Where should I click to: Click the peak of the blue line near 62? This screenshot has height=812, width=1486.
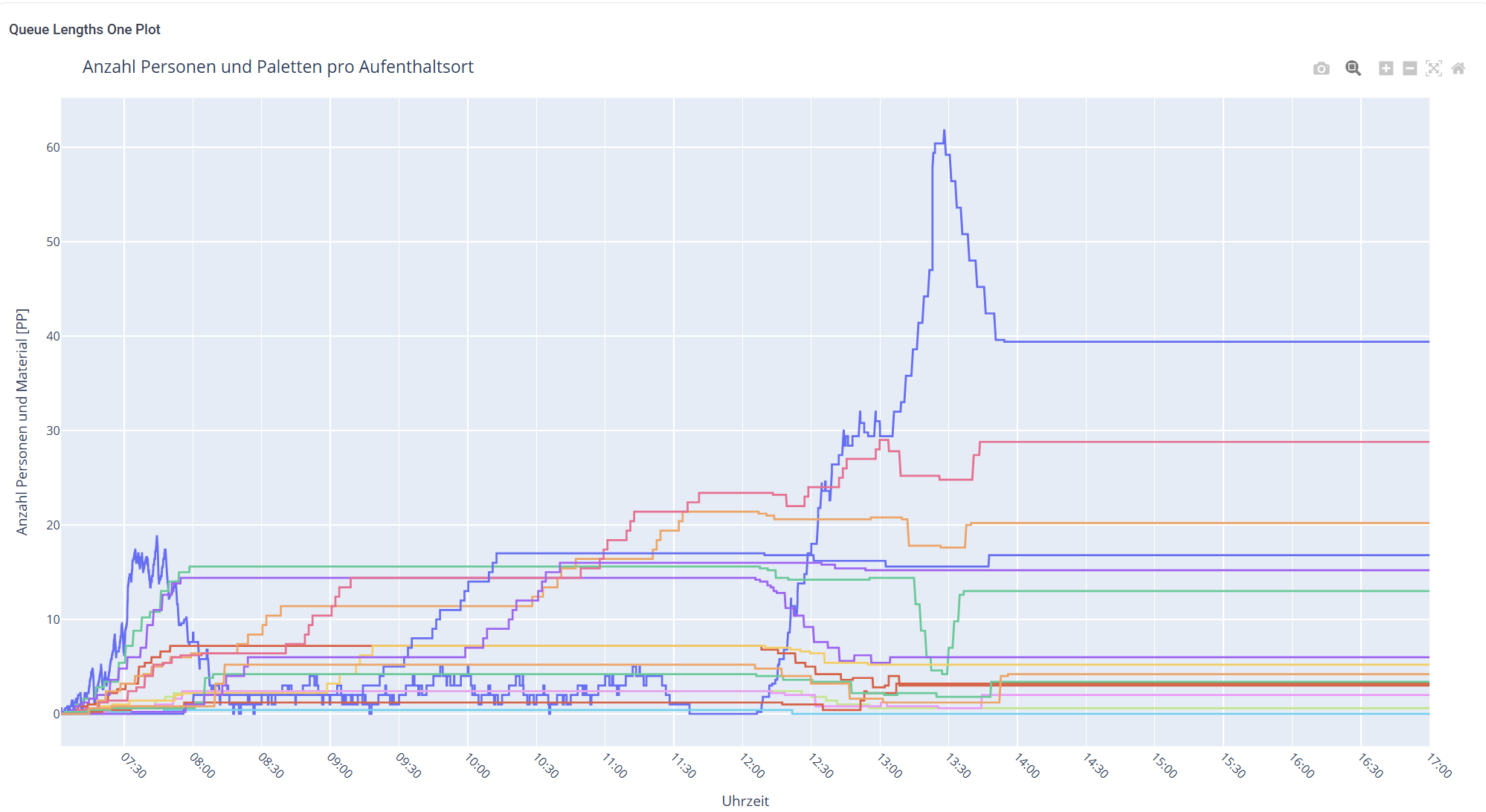coord(945,132)
